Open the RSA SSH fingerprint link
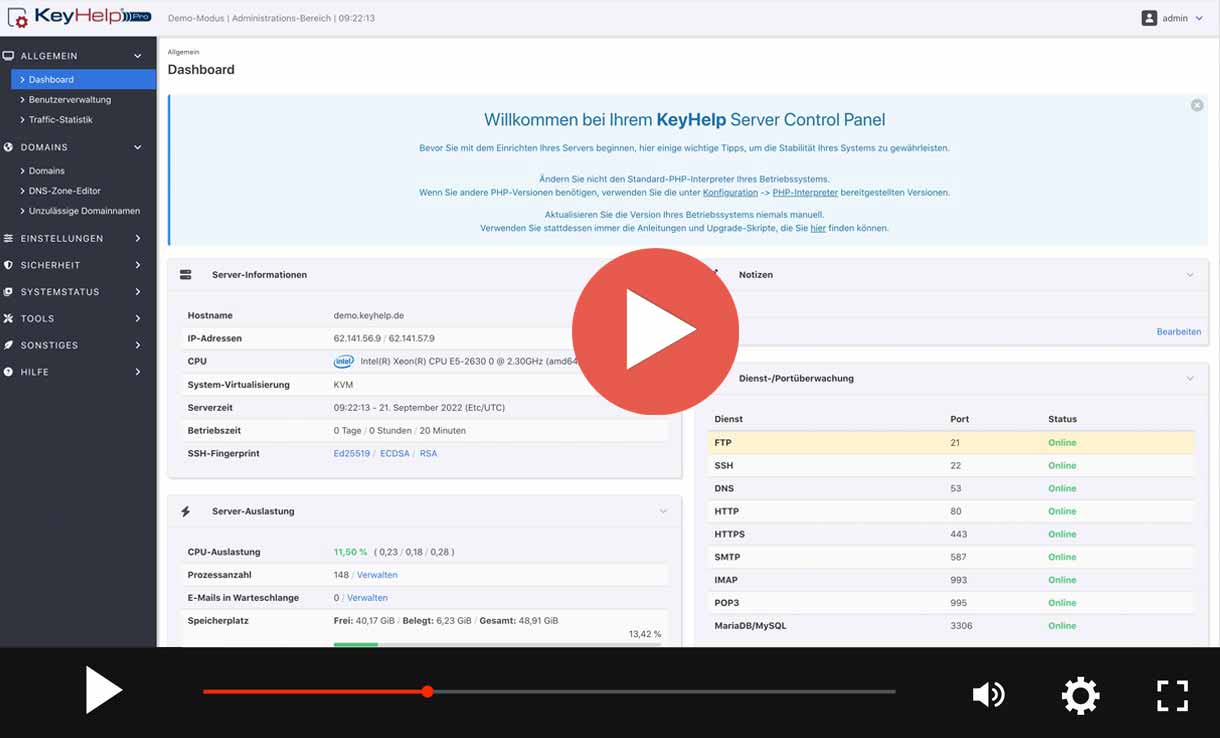This screenshot has width=1220, height=738. (428, 454)
